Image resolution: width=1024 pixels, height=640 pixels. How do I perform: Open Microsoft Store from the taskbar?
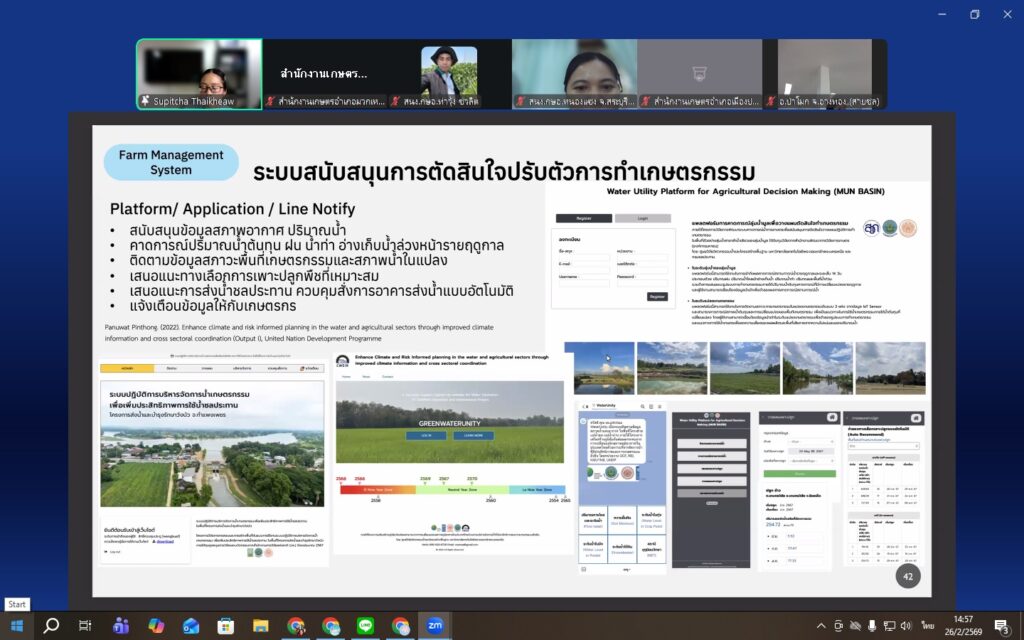click(x=226, y=626)
